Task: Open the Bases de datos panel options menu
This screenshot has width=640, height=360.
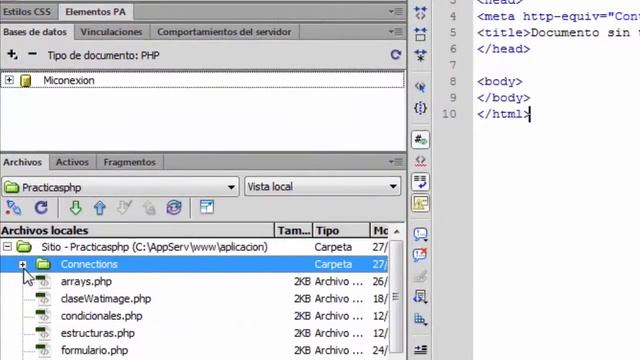Action: [396, 31]
